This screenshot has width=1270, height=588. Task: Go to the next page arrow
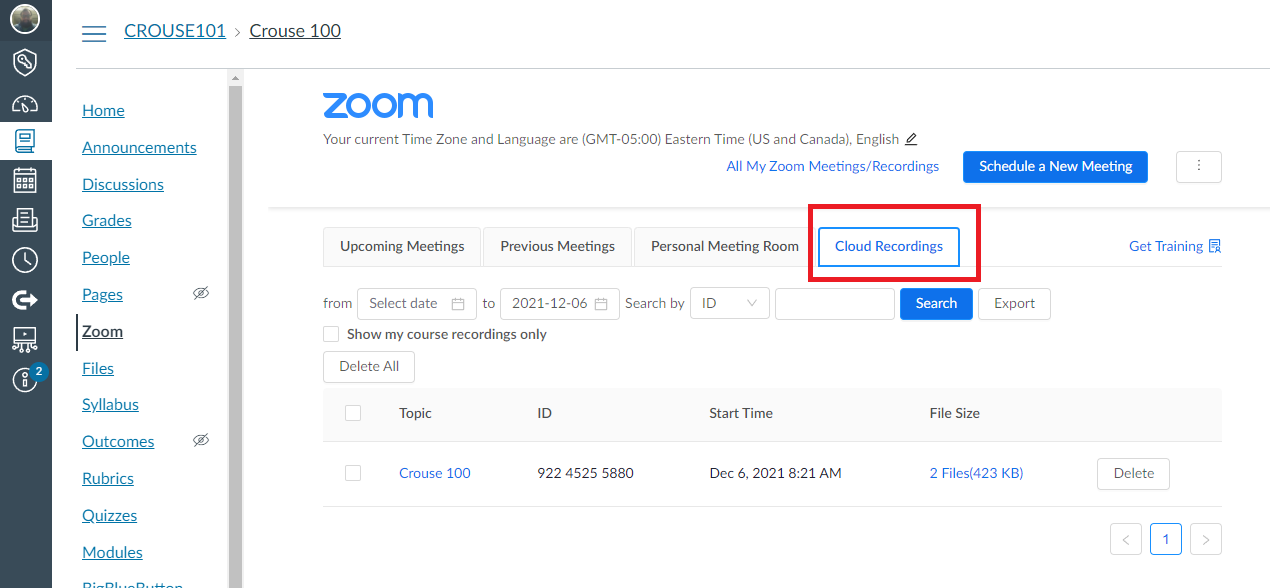1206,539
